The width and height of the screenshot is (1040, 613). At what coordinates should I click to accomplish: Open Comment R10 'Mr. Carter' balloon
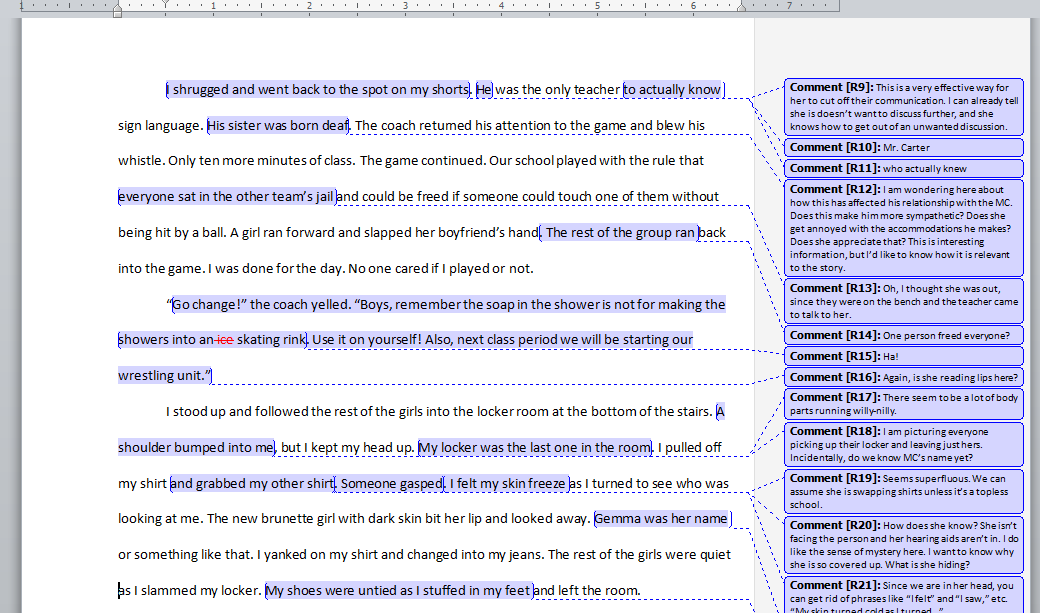click(903, 147)
